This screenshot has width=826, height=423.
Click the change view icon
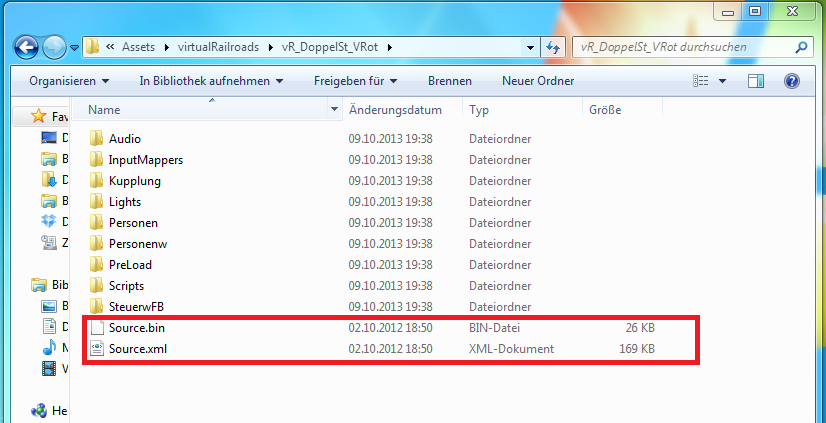701,81
